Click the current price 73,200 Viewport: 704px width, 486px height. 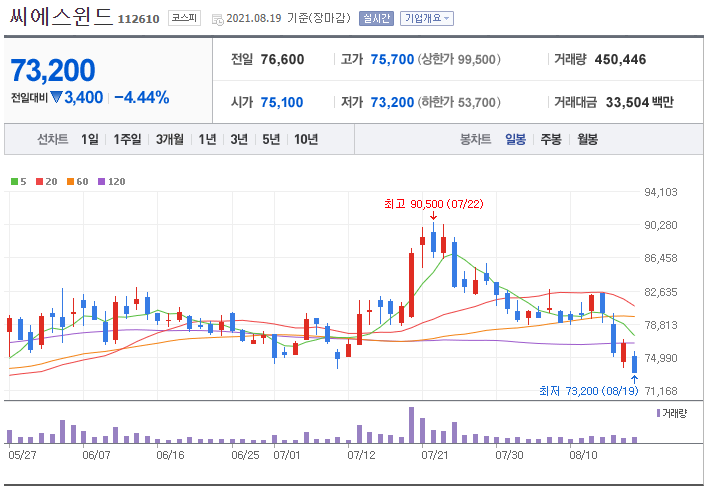(x=53, y=71)
